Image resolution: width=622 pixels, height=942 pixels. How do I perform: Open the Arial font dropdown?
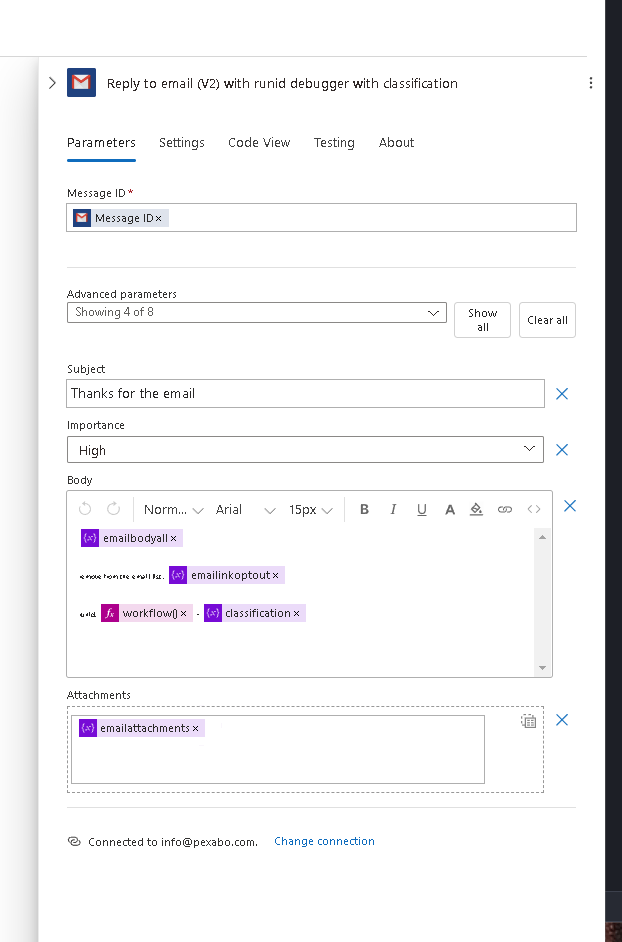[245, 509]
